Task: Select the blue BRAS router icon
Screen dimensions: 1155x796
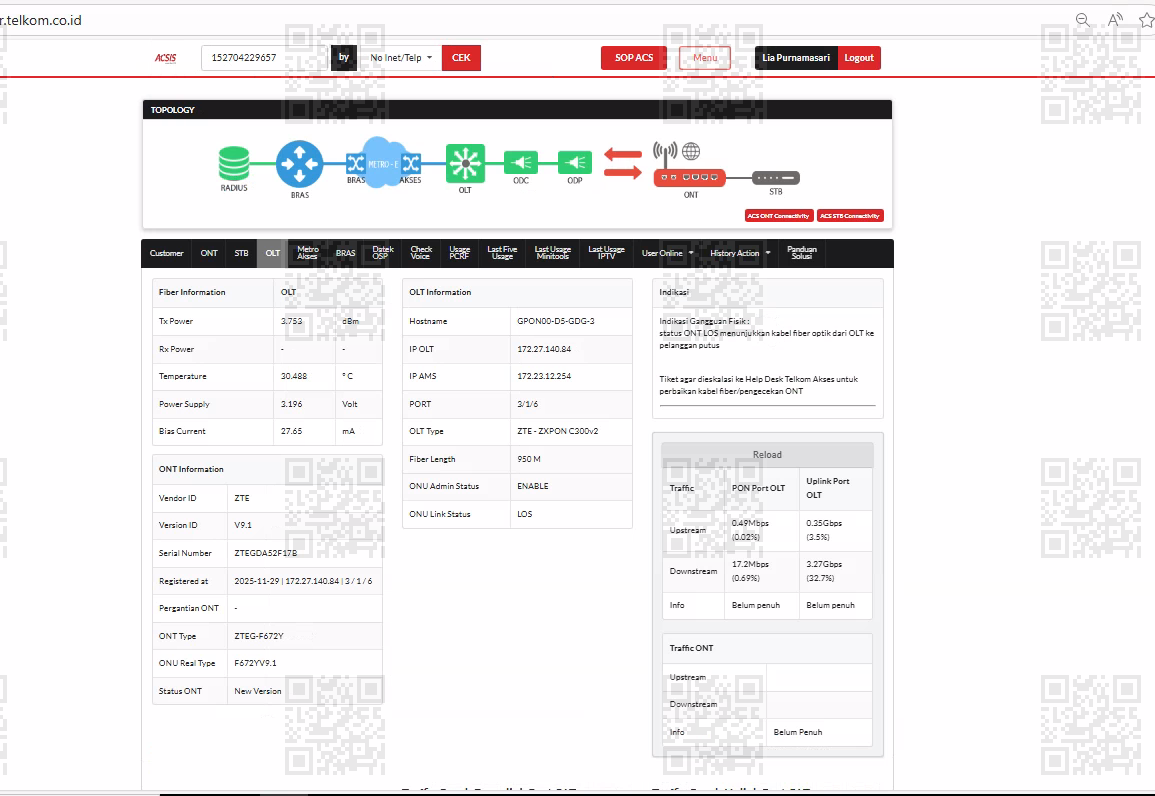Action: (x=299, y=163)
